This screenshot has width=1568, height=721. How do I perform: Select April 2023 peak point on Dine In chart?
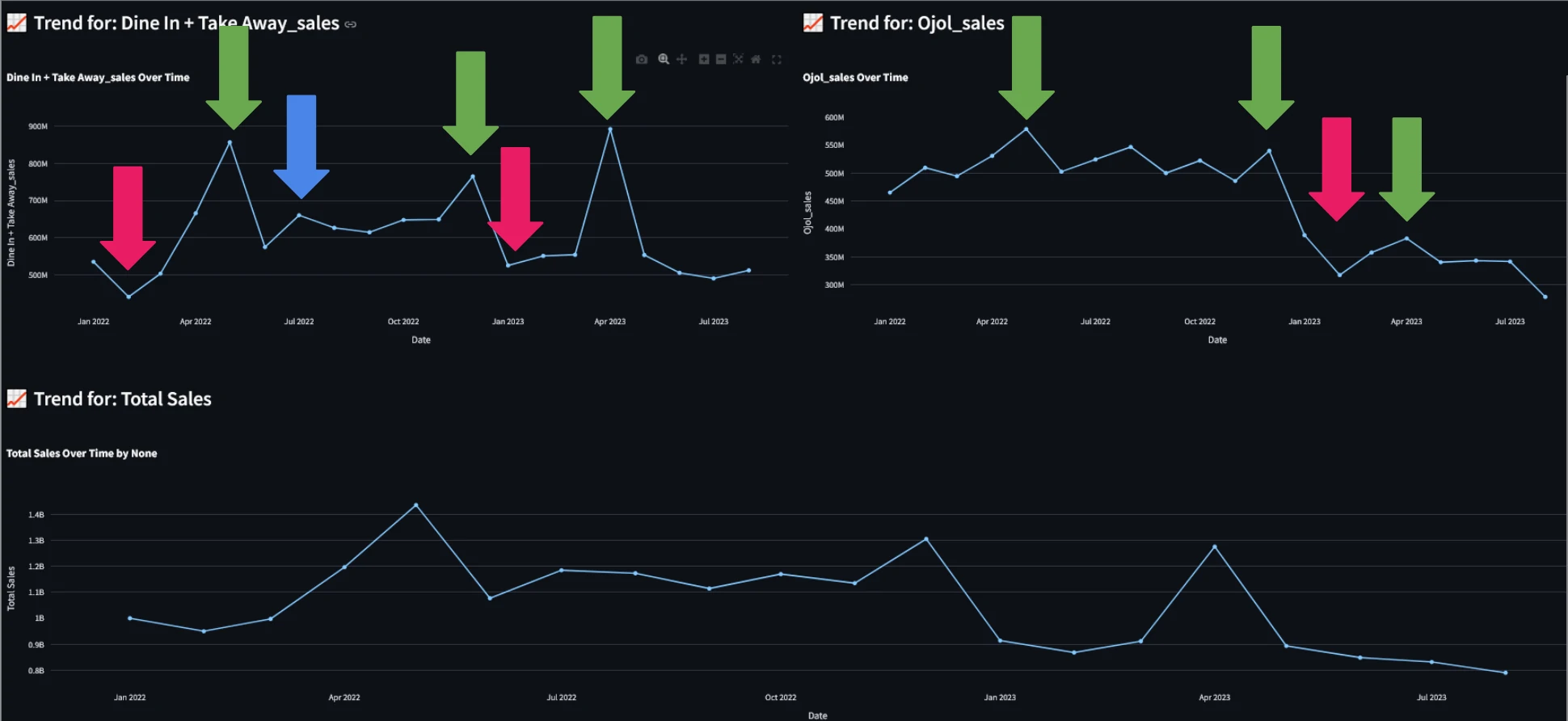coord(610,129)
